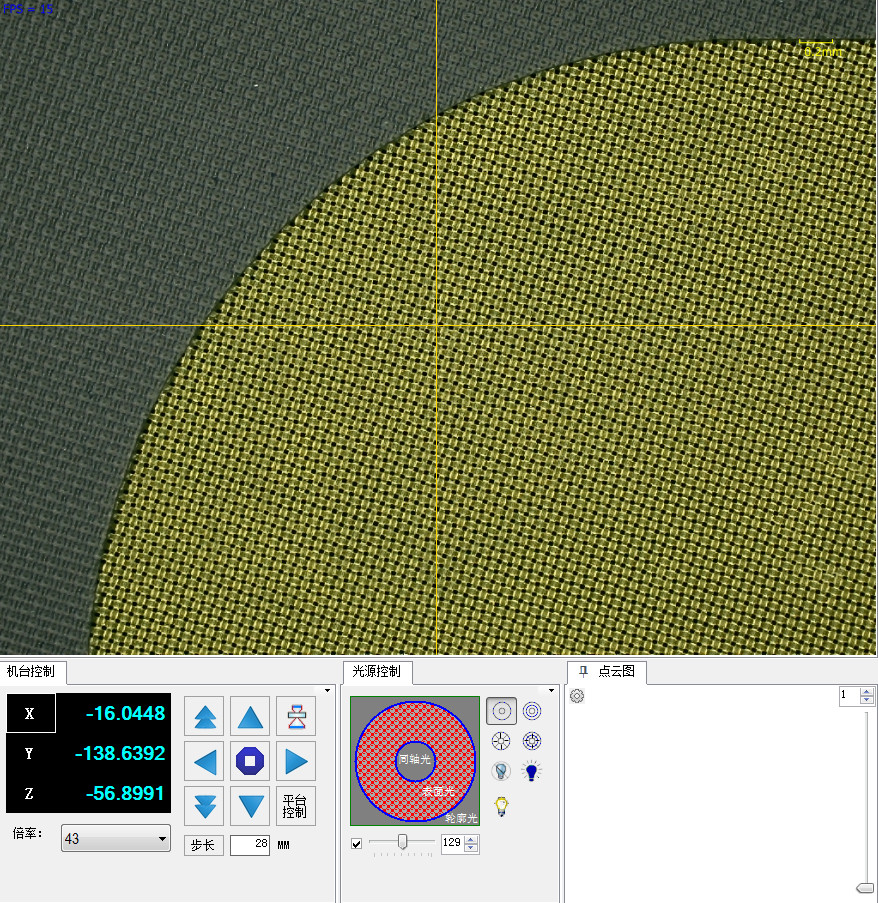Click the single up arrow button
Screen dimensions: 878x903
pos(250,717)
